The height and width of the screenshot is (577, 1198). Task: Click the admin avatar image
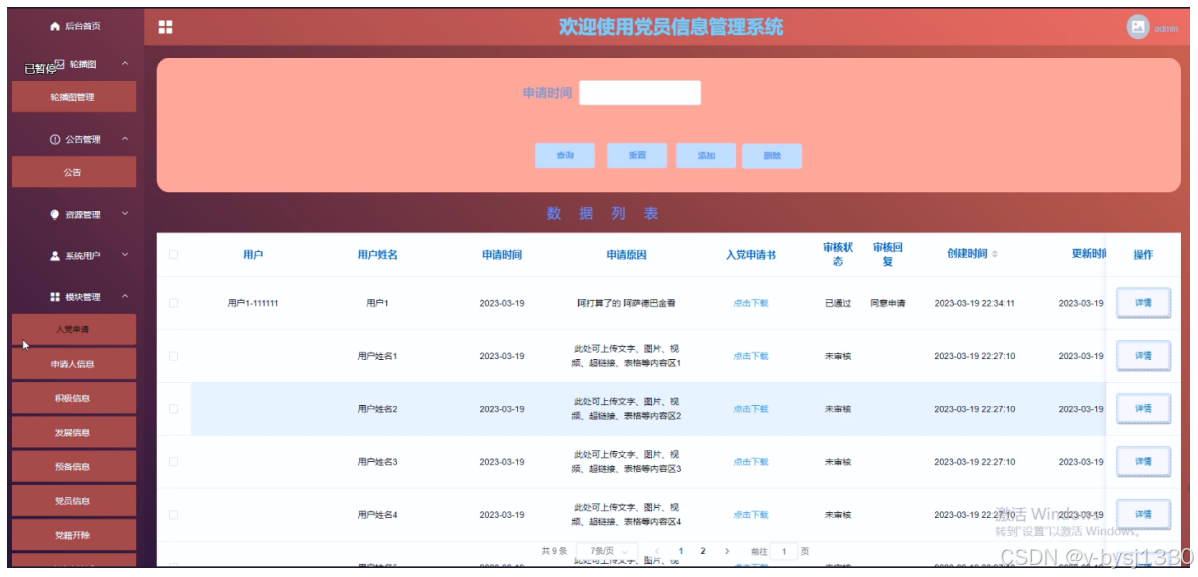1138,27
